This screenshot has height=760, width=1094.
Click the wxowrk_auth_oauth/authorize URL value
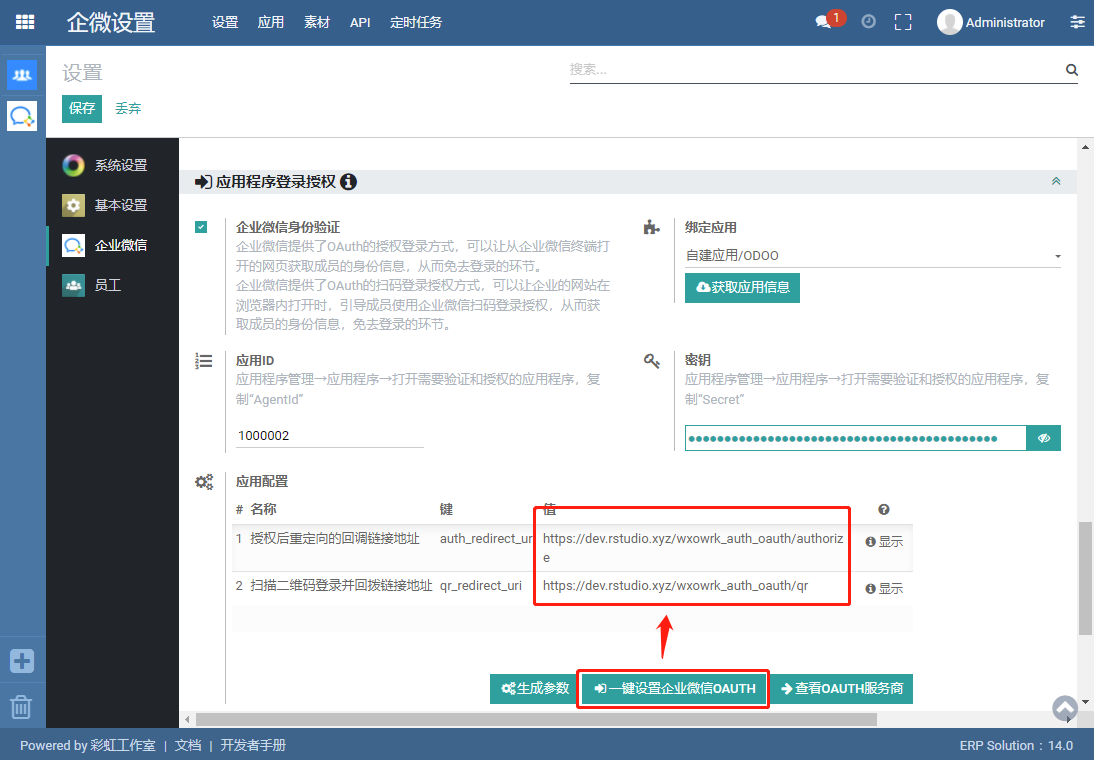coord(693,548)
